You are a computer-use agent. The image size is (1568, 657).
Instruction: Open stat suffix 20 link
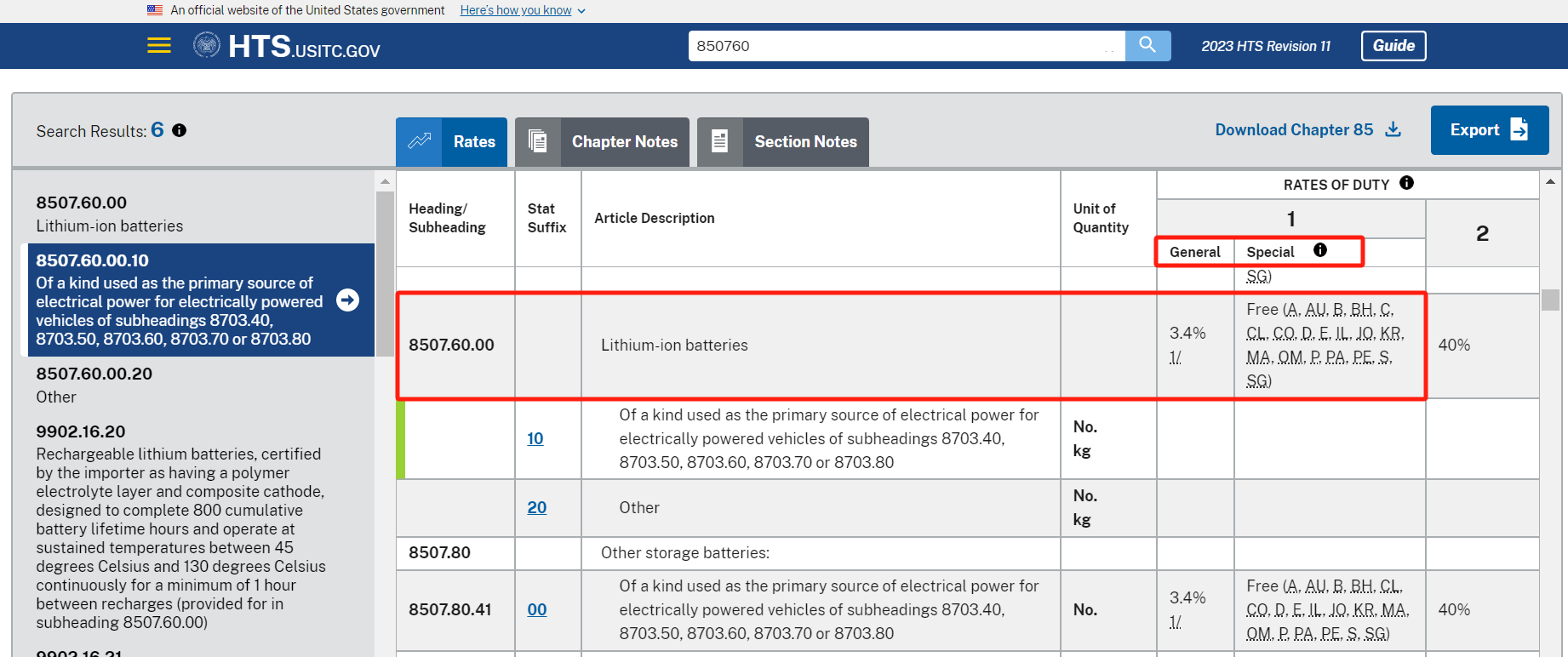(x=536, y=507)
